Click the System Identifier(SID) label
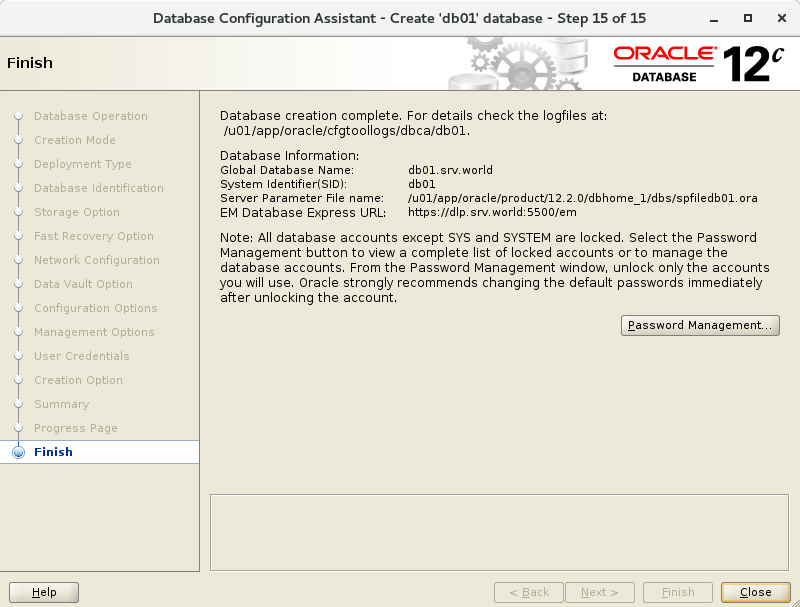The image size is (800, 607). click(x=283, y=184)
